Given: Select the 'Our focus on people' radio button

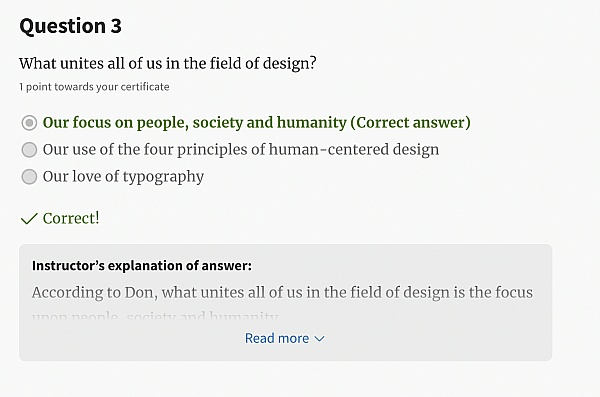Looking at the screenshot, I should click(x=29, y=123).
